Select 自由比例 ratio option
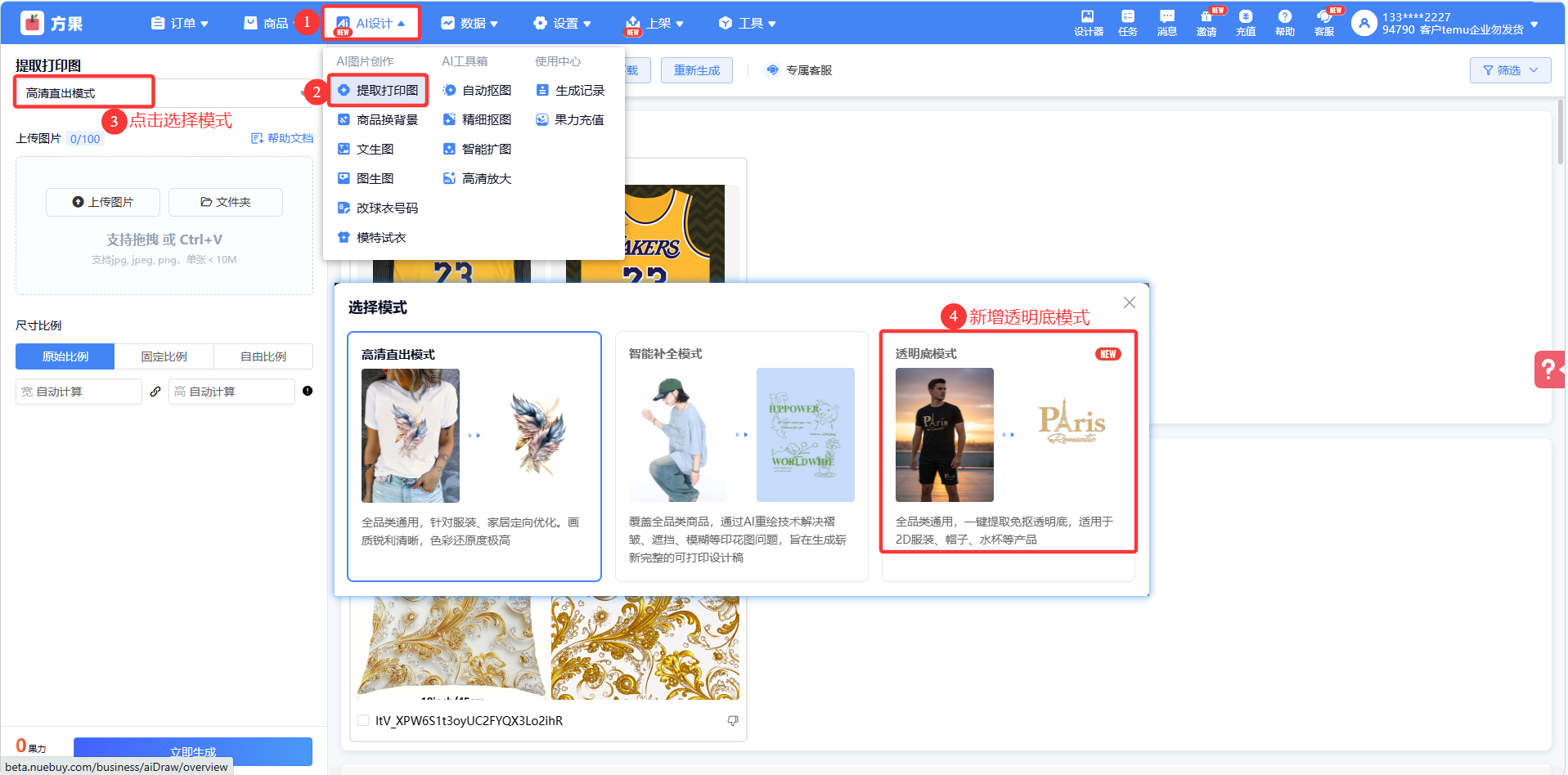Image resolution: width=1568 pixels, height=775 pixels. (263, 356)
